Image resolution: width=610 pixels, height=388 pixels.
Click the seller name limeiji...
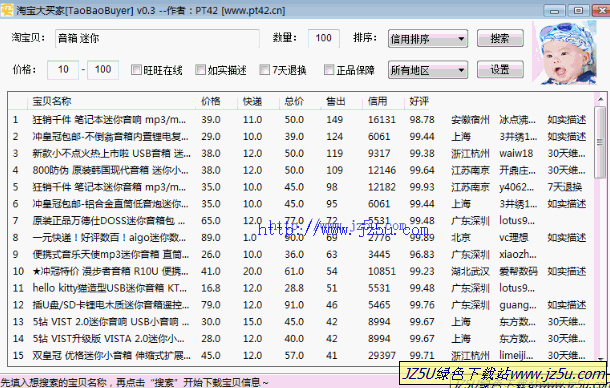click(517, 356)
